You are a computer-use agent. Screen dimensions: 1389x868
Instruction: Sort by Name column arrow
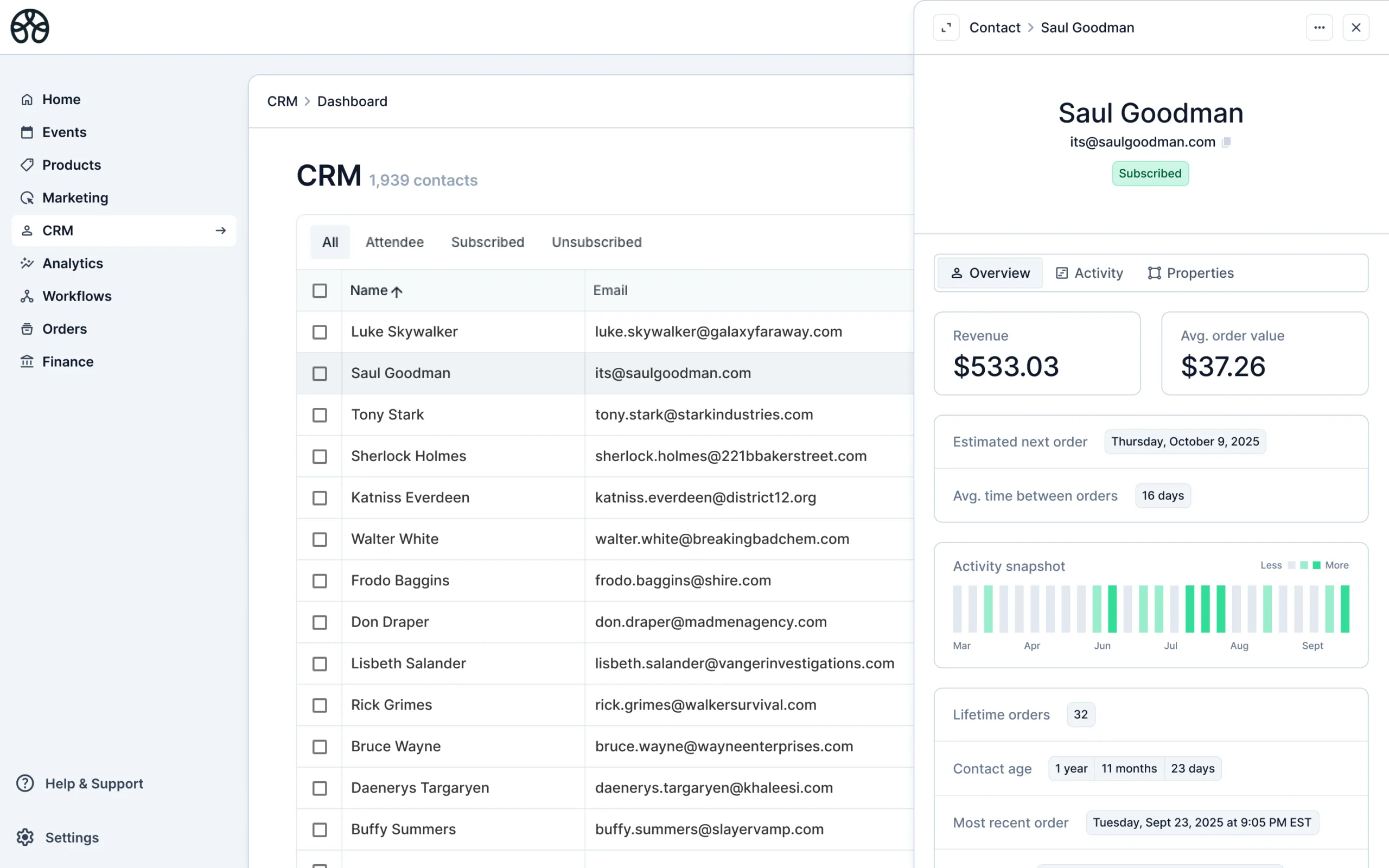pyautogui.click(x=396, y=291)
